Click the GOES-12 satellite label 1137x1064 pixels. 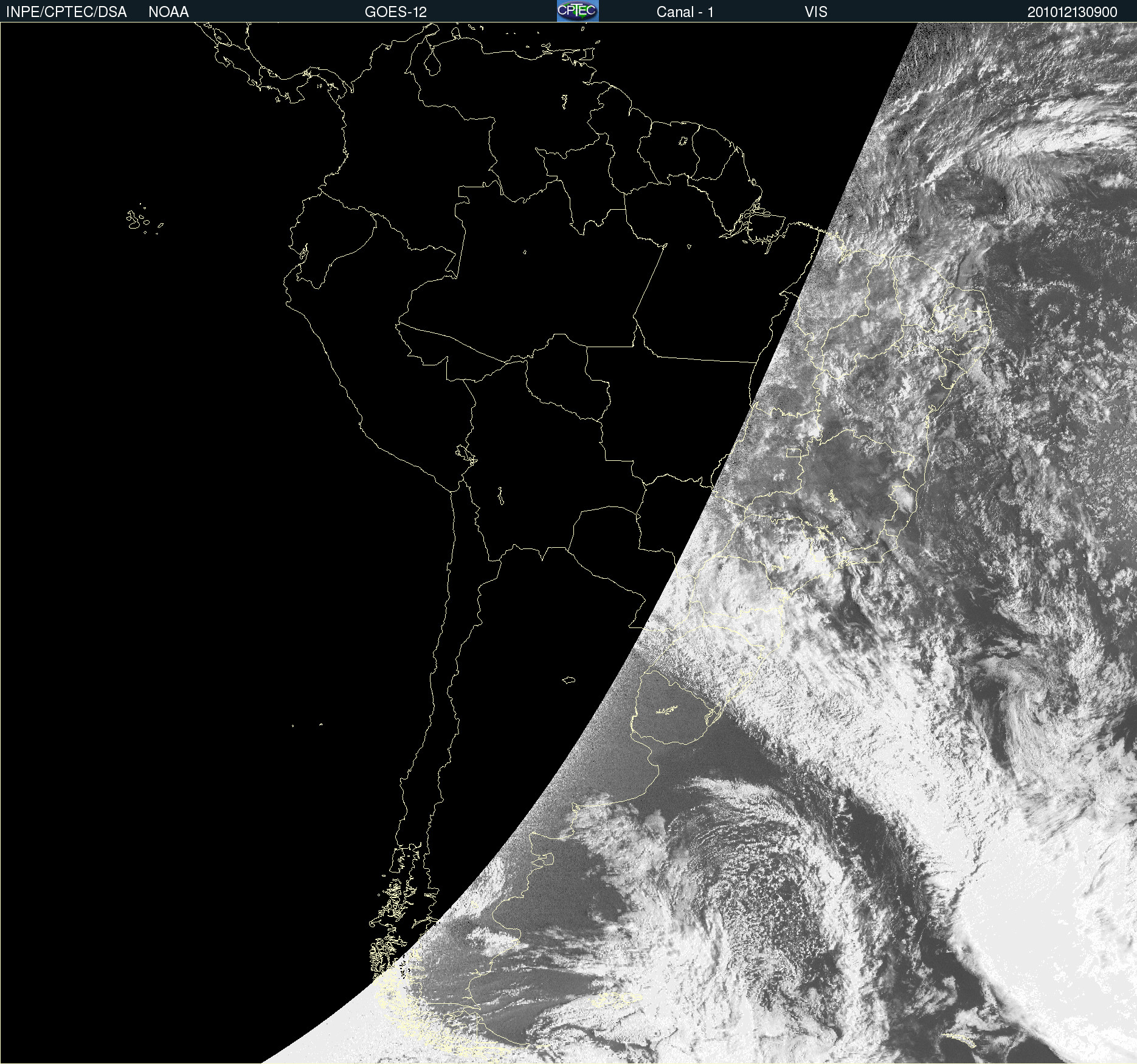coord(396,12)
